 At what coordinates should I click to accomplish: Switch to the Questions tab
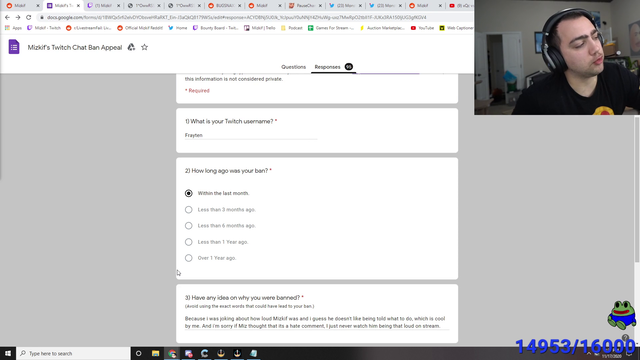point(293,67)
